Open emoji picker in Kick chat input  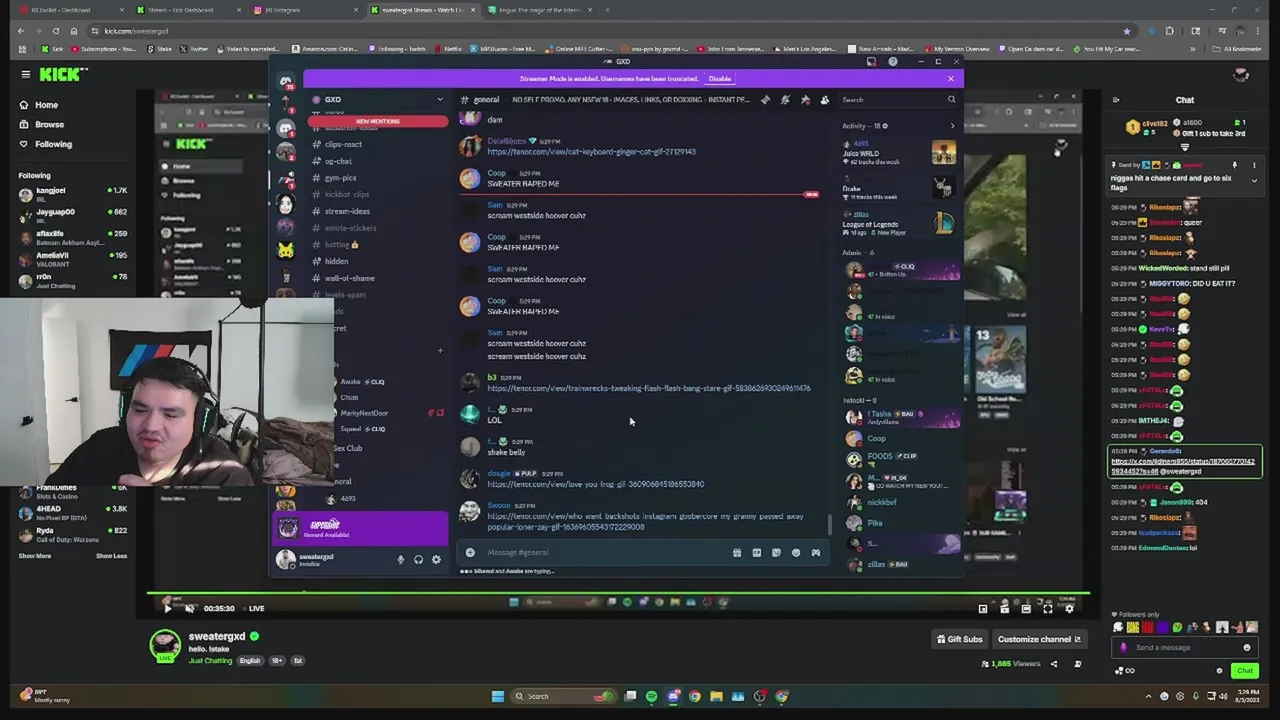[x=1247, y=648]
